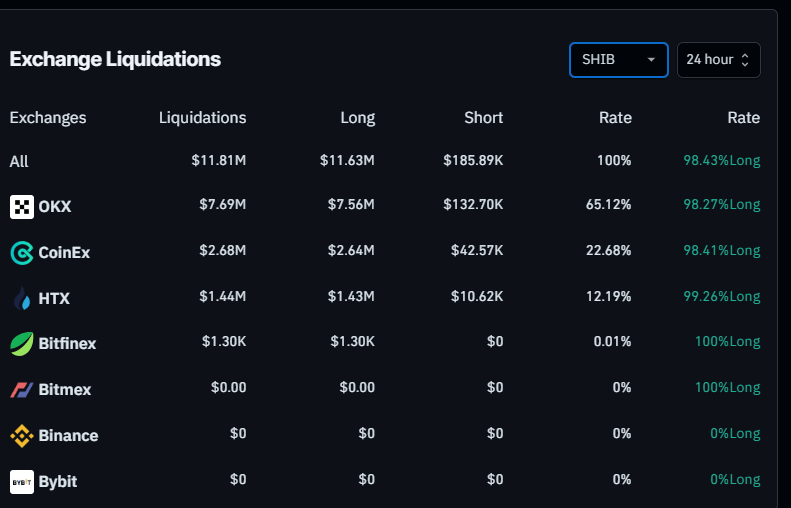Click the Exchanges column header
Image resolution: width=791 pixels, height=508 pixels.
click(x=48, y=117)
